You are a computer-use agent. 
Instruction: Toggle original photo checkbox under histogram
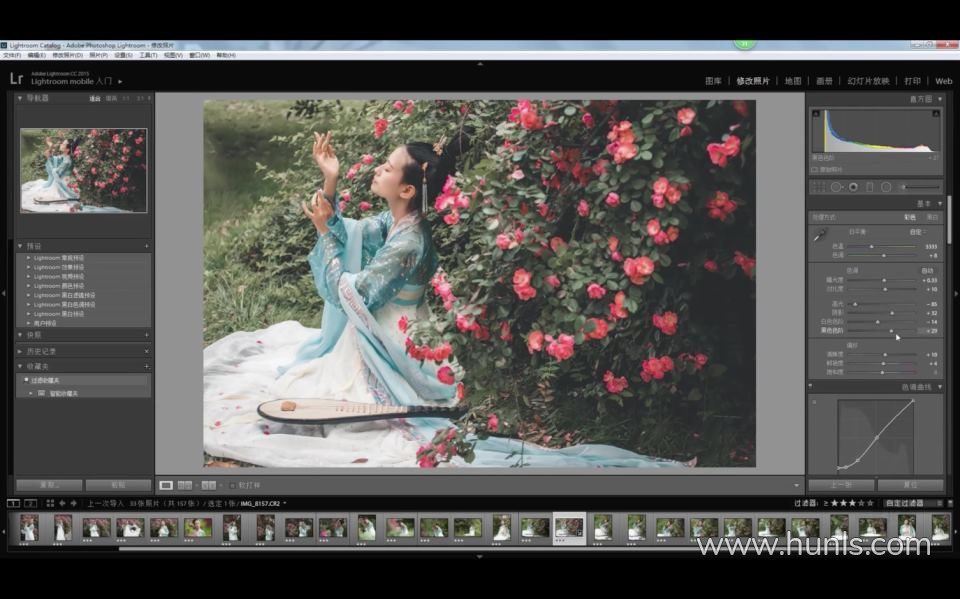coord(814,170)
